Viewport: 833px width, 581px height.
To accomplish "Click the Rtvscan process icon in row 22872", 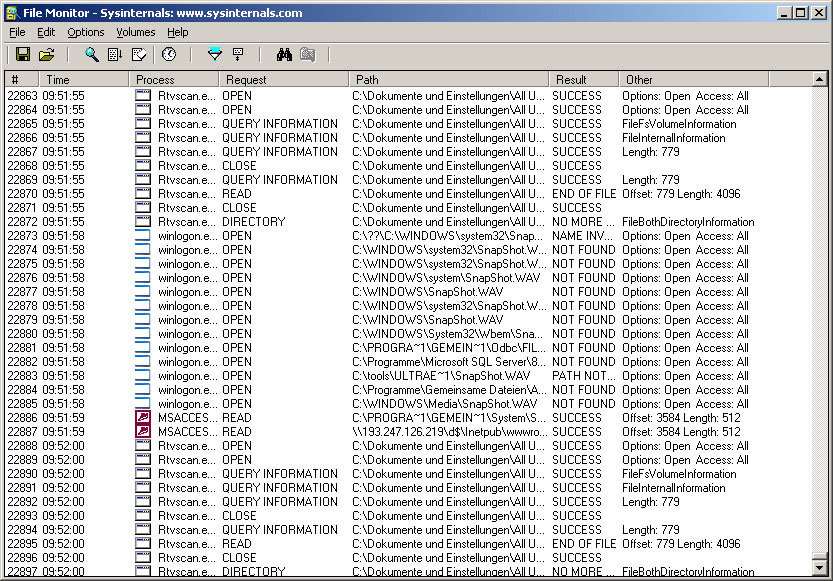I will pos(143,221).
